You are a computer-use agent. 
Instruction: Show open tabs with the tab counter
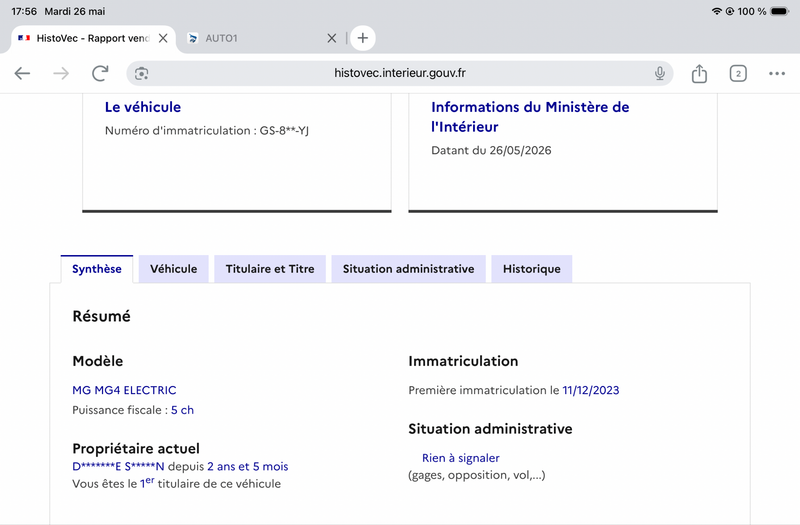tap(738, 73)
